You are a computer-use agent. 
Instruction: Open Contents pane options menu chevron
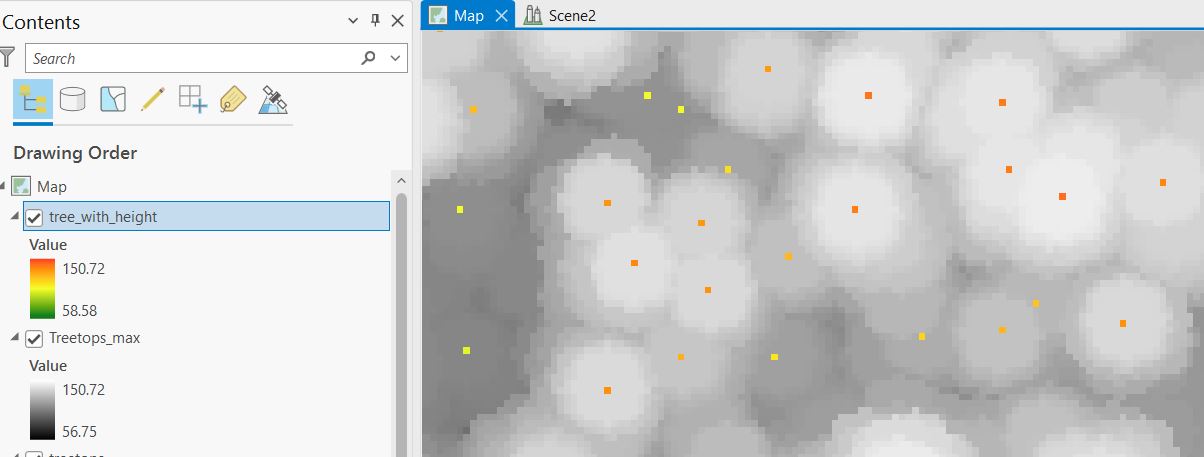353,21
